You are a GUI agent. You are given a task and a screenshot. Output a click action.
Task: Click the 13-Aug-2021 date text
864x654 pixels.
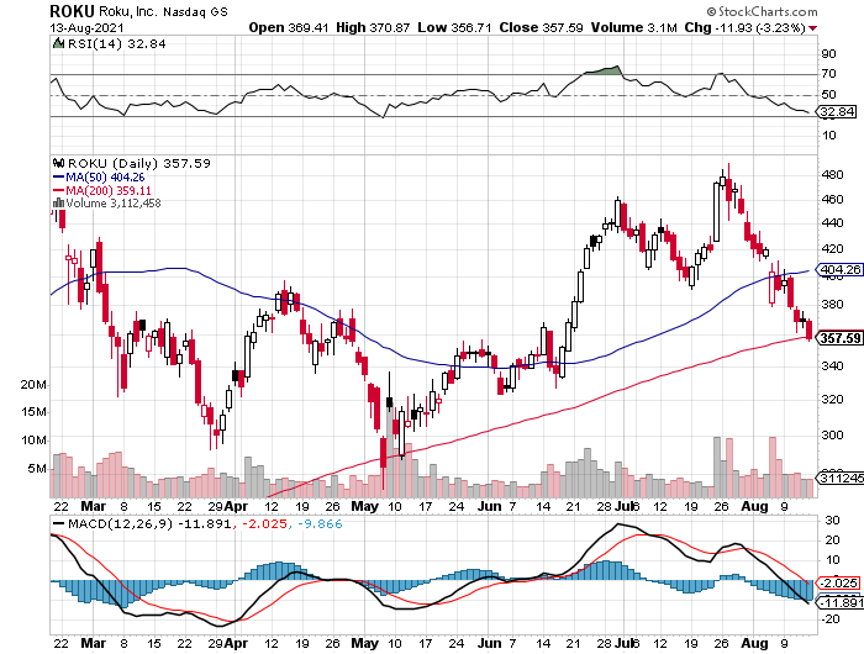click(87, 28)
